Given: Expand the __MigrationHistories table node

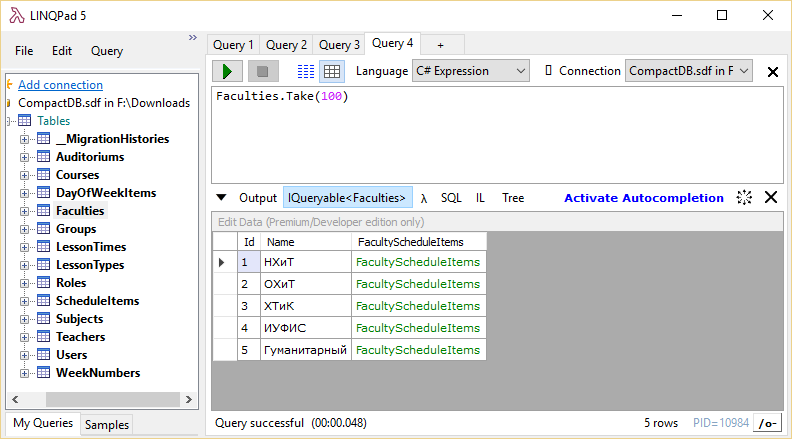Looking at the screenshot, I should [24, 139].
